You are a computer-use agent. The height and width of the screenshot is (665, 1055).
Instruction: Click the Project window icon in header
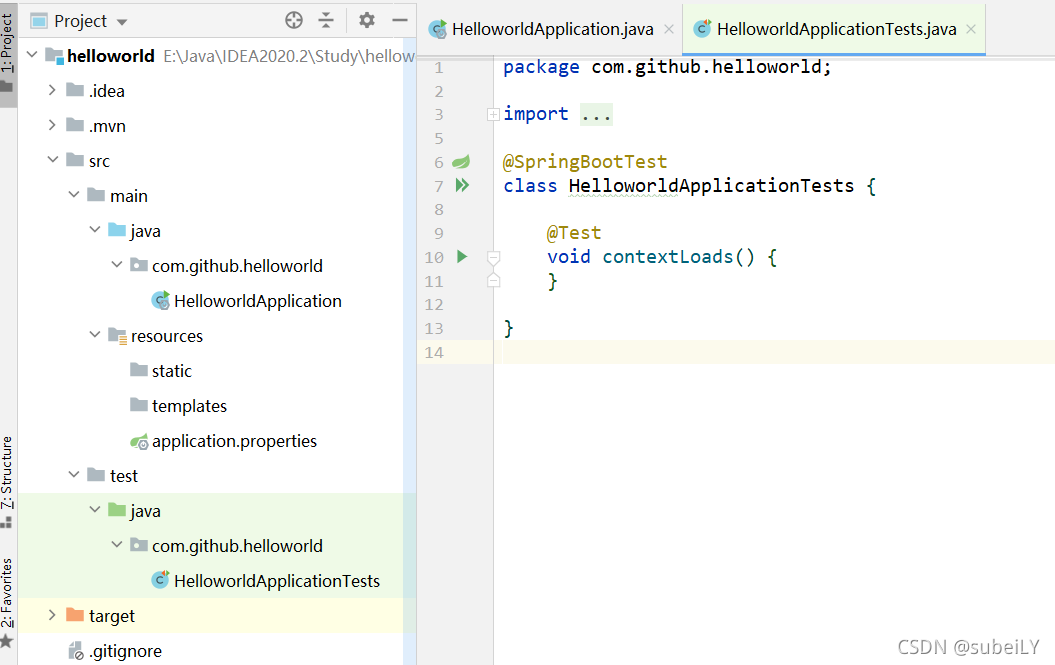[x=39, y=22]
